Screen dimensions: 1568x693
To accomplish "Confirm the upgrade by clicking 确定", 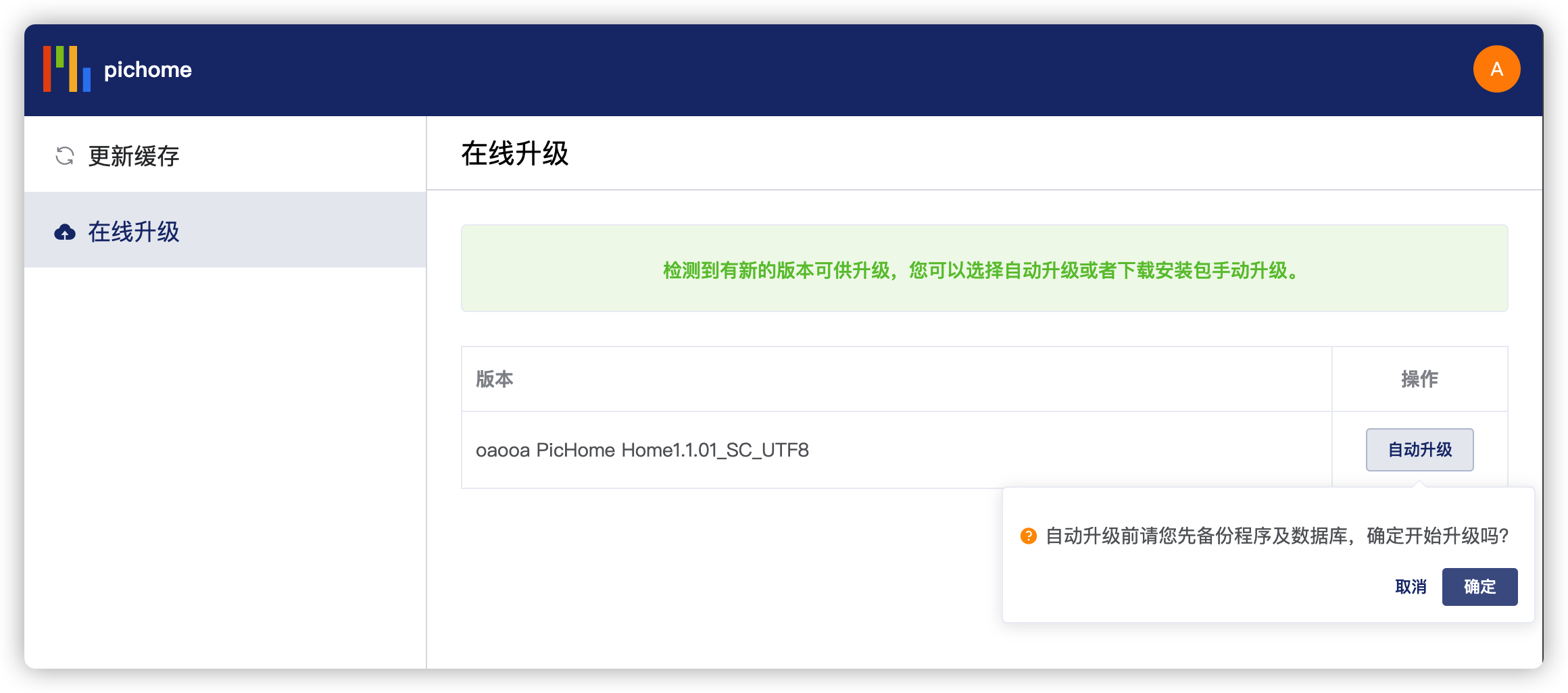I will pos(1479,587).
